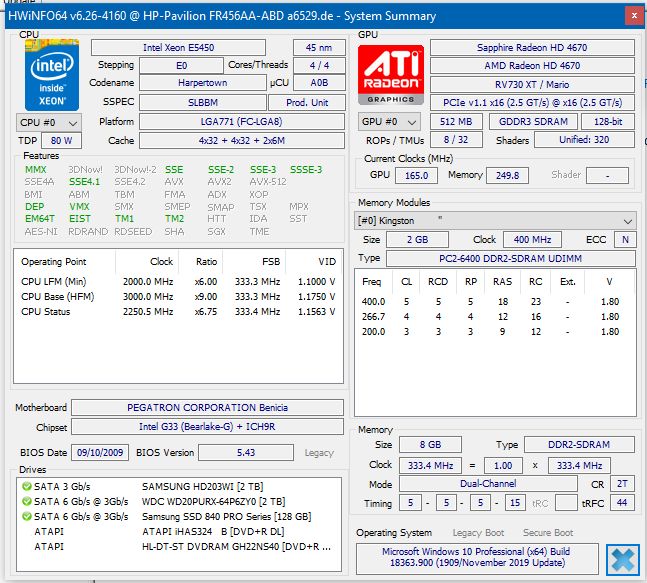Click the SLBBM SSPEC field
Screen dimensions: 647x583
(x=203, y=103)
